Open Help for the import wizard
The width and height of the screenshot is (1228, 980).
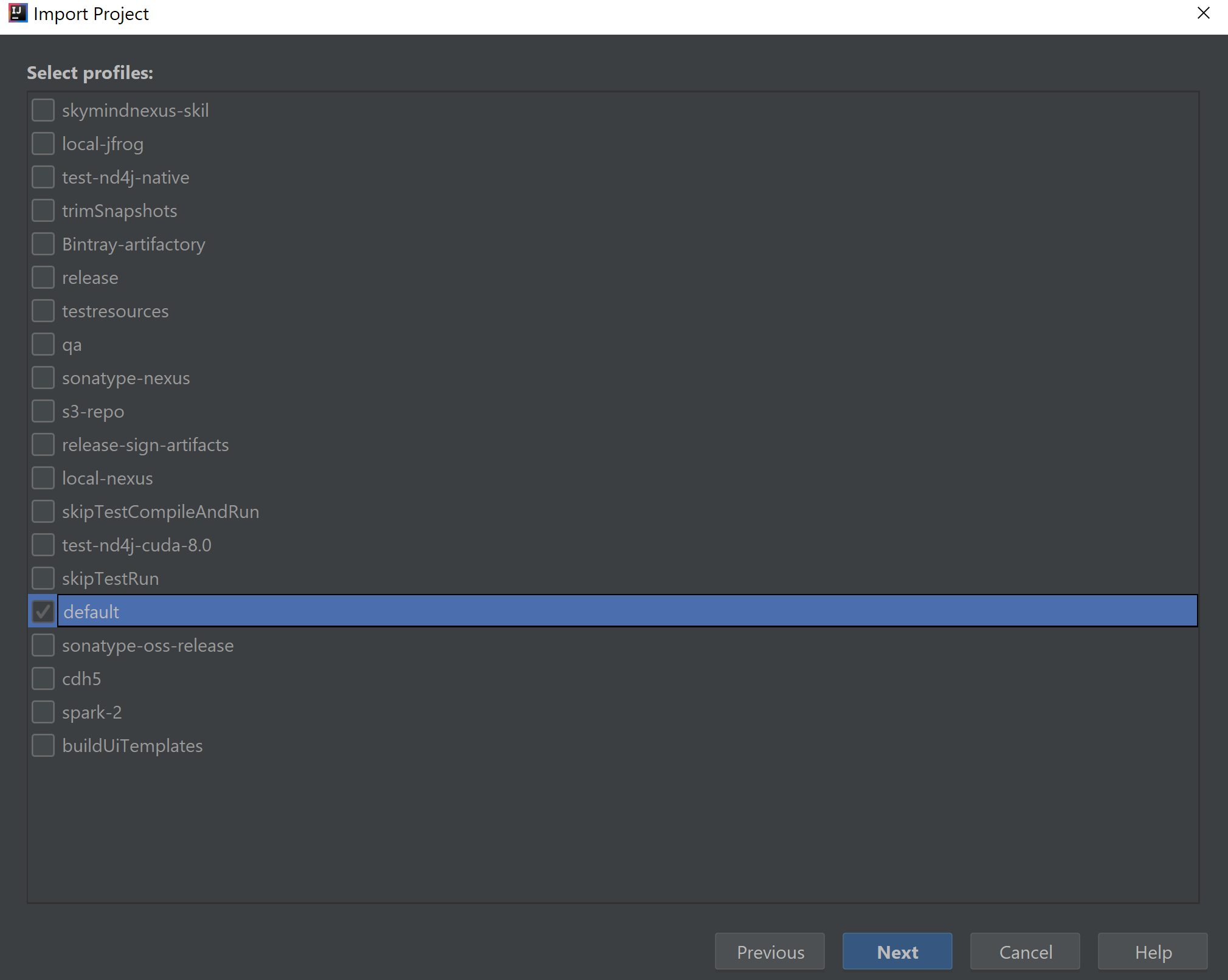[1153, 951]
